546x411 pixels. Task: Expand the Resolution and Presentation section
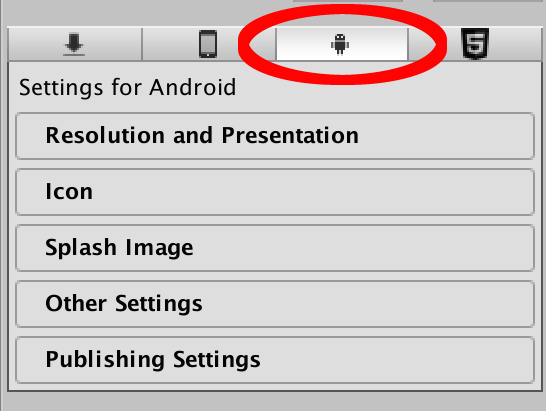coord(275,136)
